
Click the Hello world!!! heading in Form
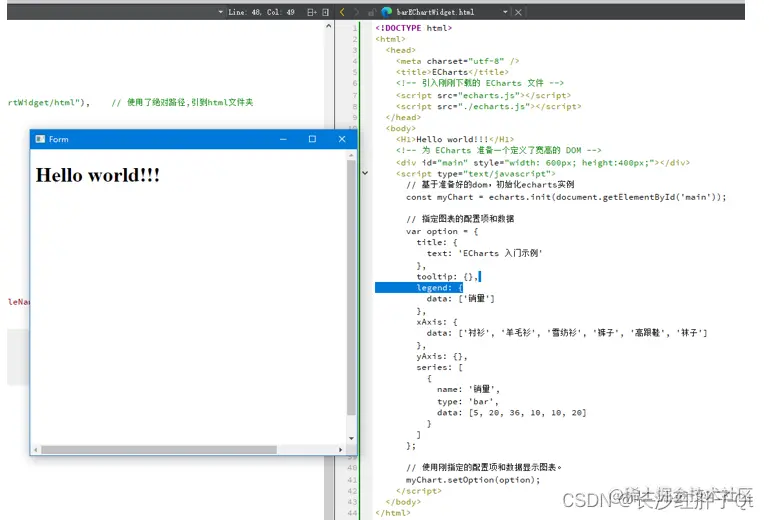(98, 175)
